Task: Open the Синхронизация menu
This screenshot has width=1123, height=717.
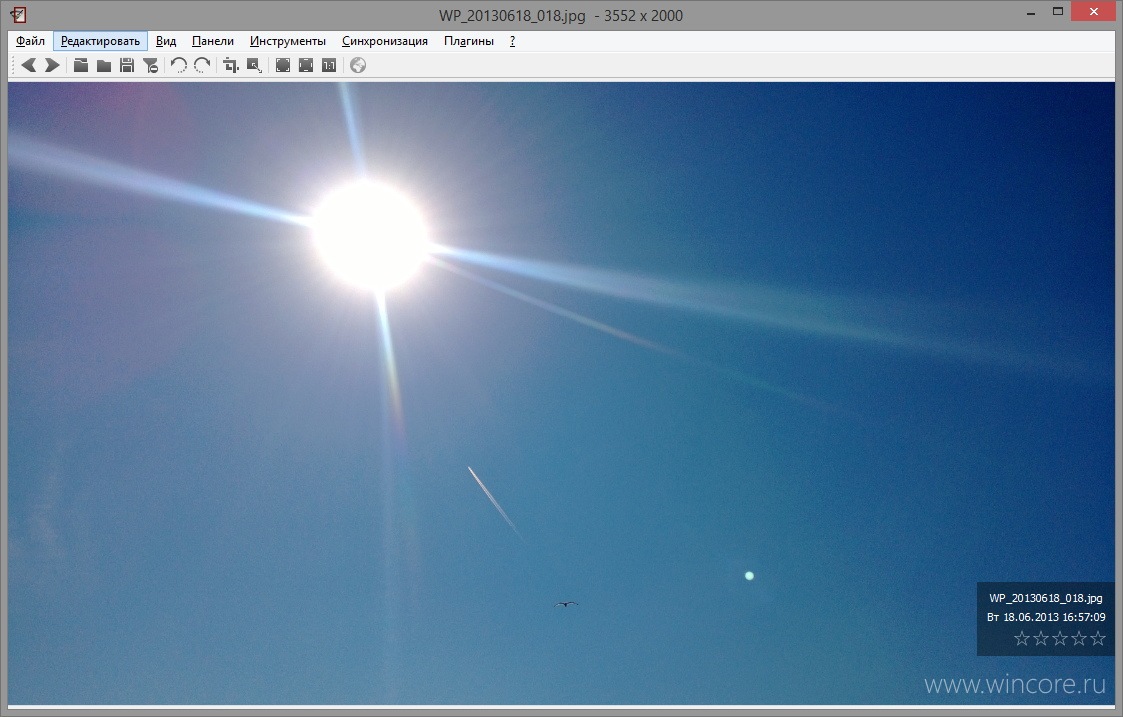Action: click(x=385, y=41)
